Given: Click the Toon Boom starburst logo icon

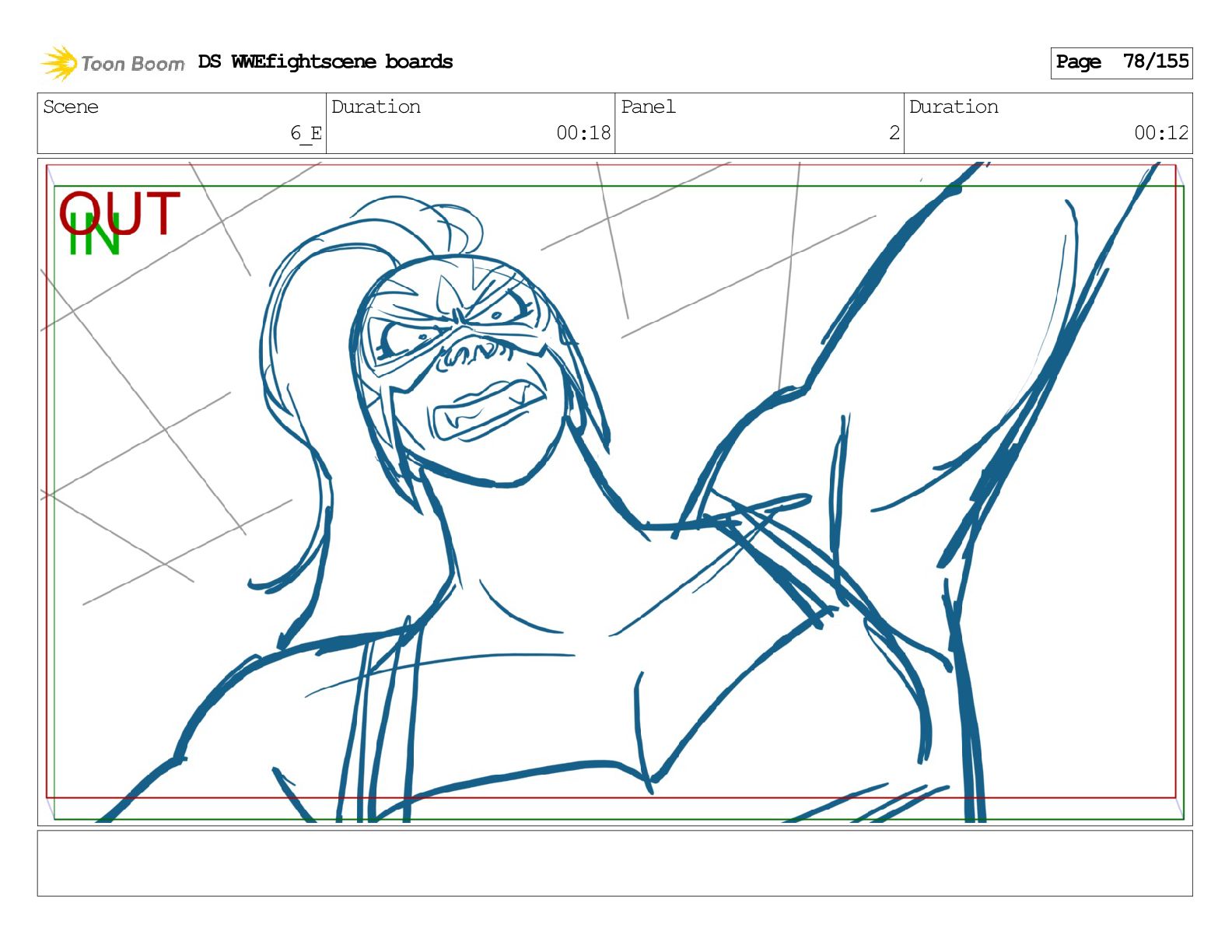Looking at the screenshot, I should 58,63.
